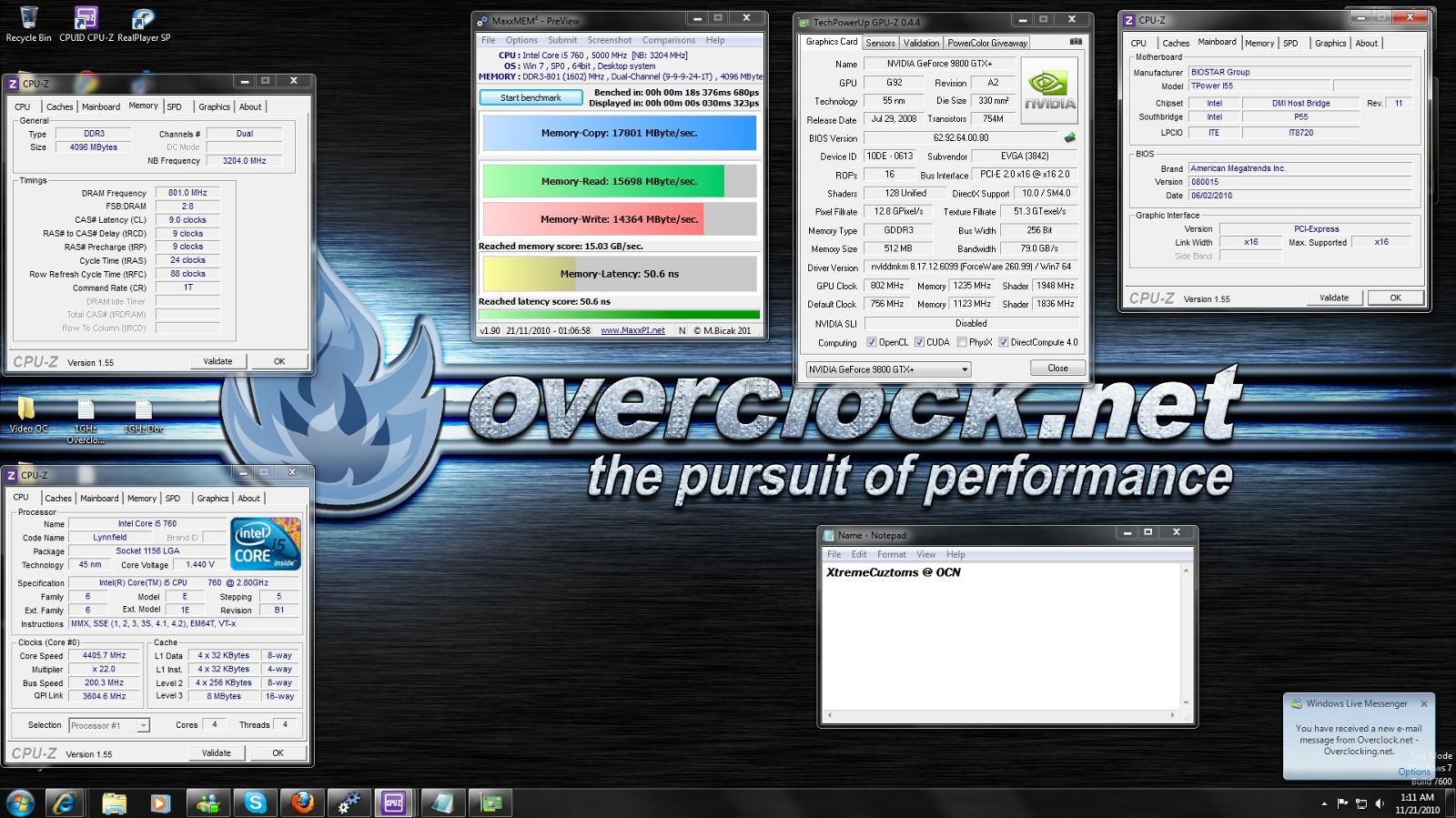Click Options link in Messenger notification
The height and width of the screenshot is (818, 1456).
pos(1413,772)
